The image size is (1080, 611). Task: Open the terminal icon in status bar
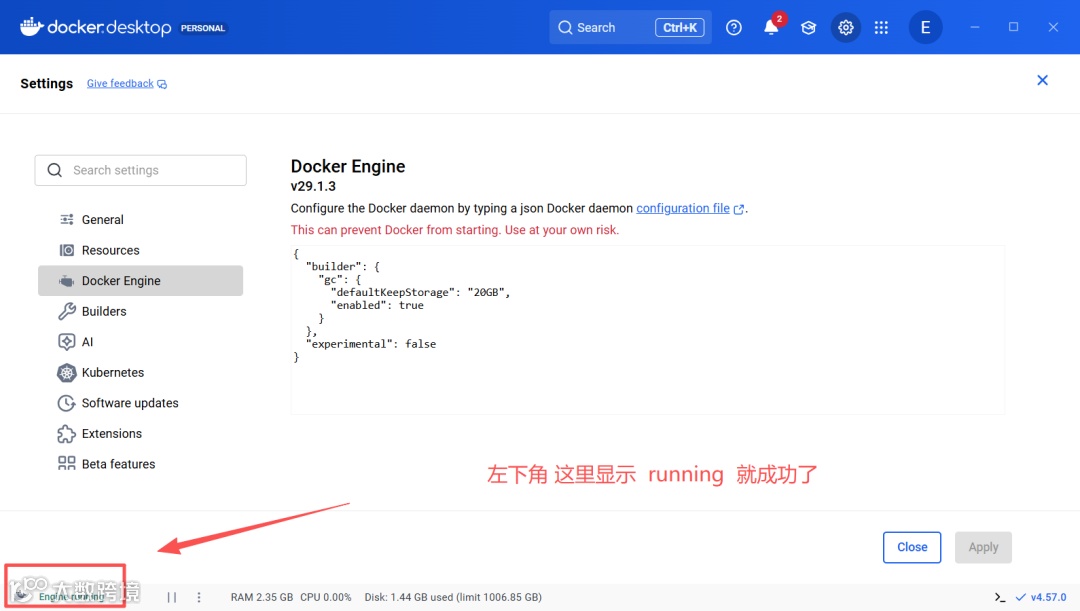[1000, 597]
